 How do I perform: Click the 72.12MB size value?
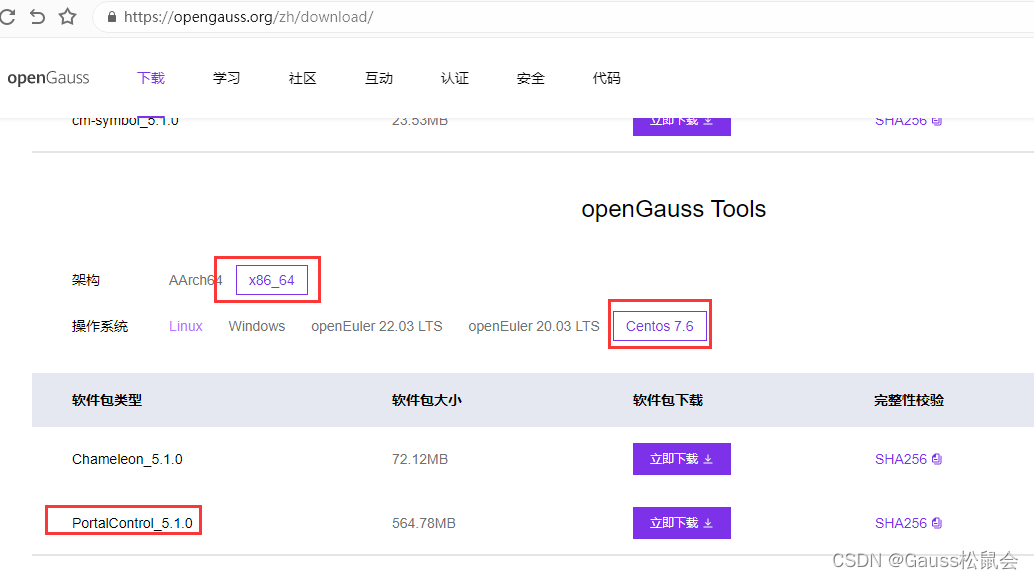pos(420,459)
